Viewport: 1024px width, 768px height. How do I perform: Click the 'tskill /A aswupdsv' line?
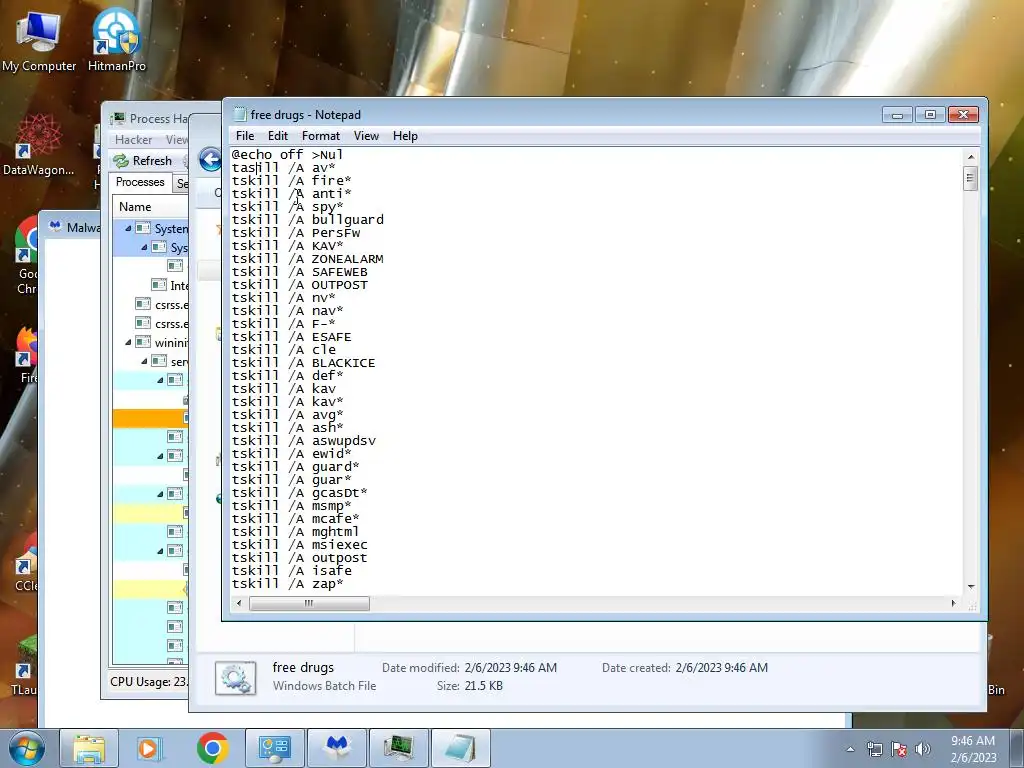point(304,441)
